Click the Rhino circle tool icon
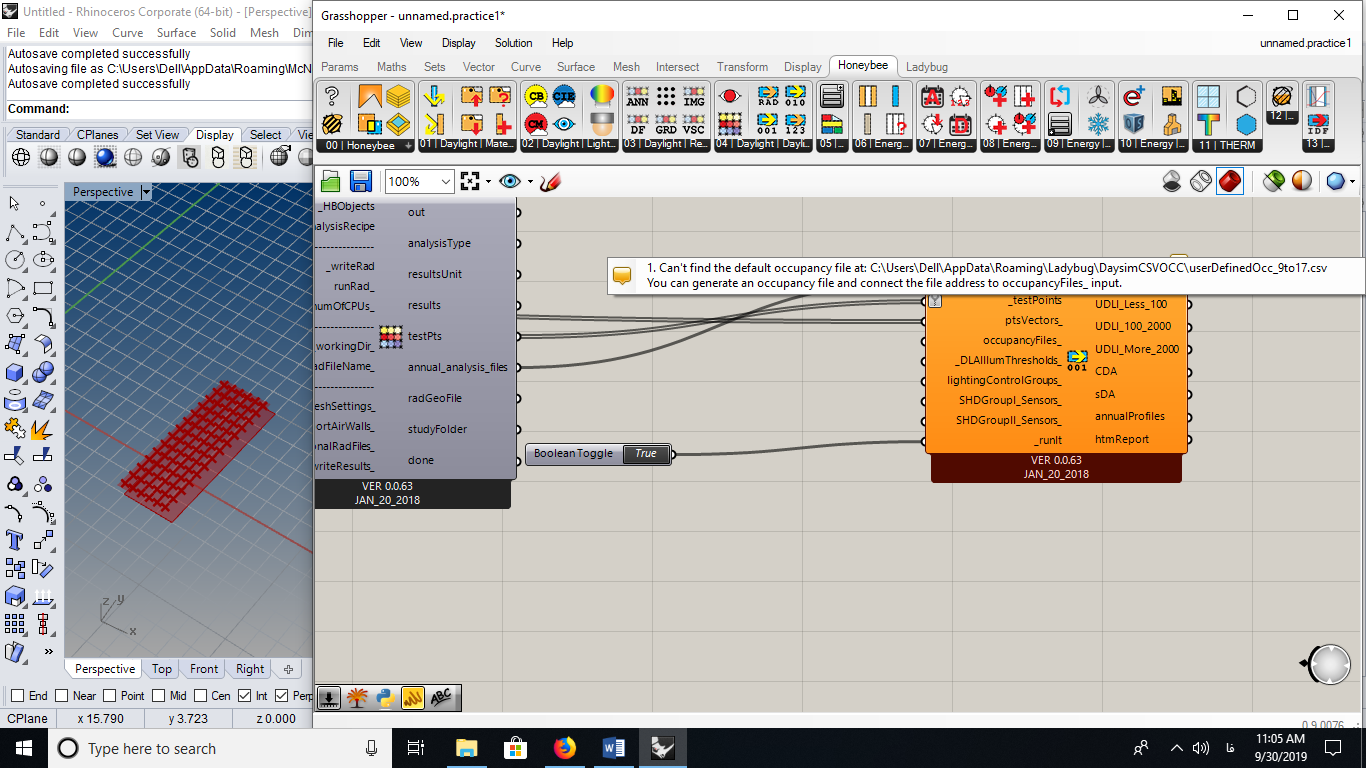1366x768 pixels. [15, 260]
